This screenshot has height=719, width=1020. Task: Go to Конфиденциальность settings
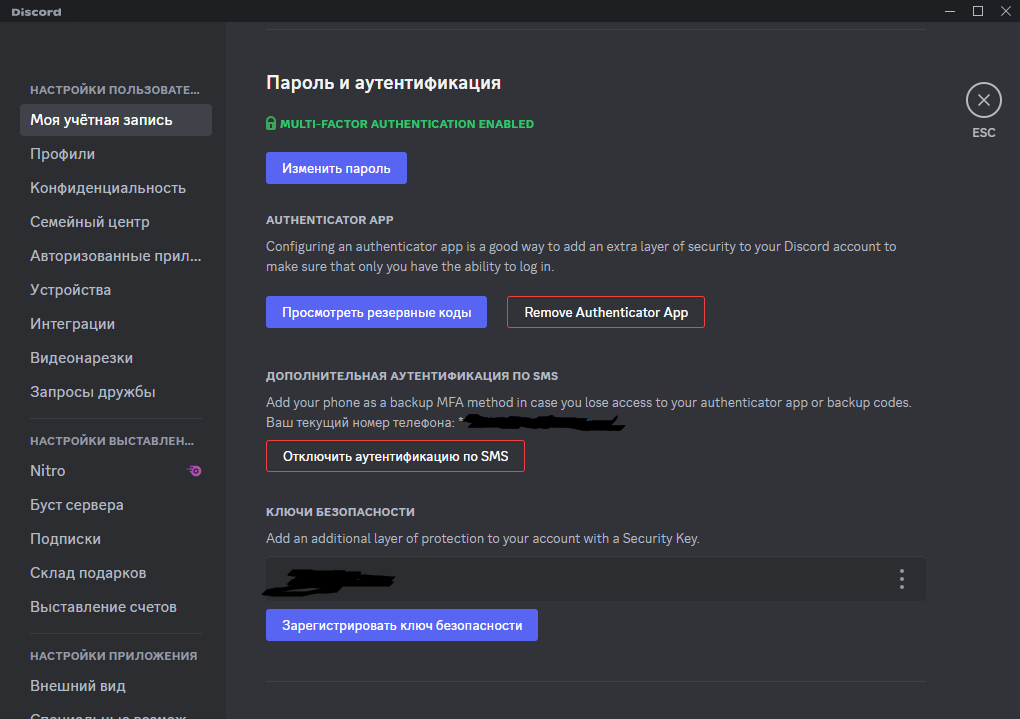click(x=108, y=188)
